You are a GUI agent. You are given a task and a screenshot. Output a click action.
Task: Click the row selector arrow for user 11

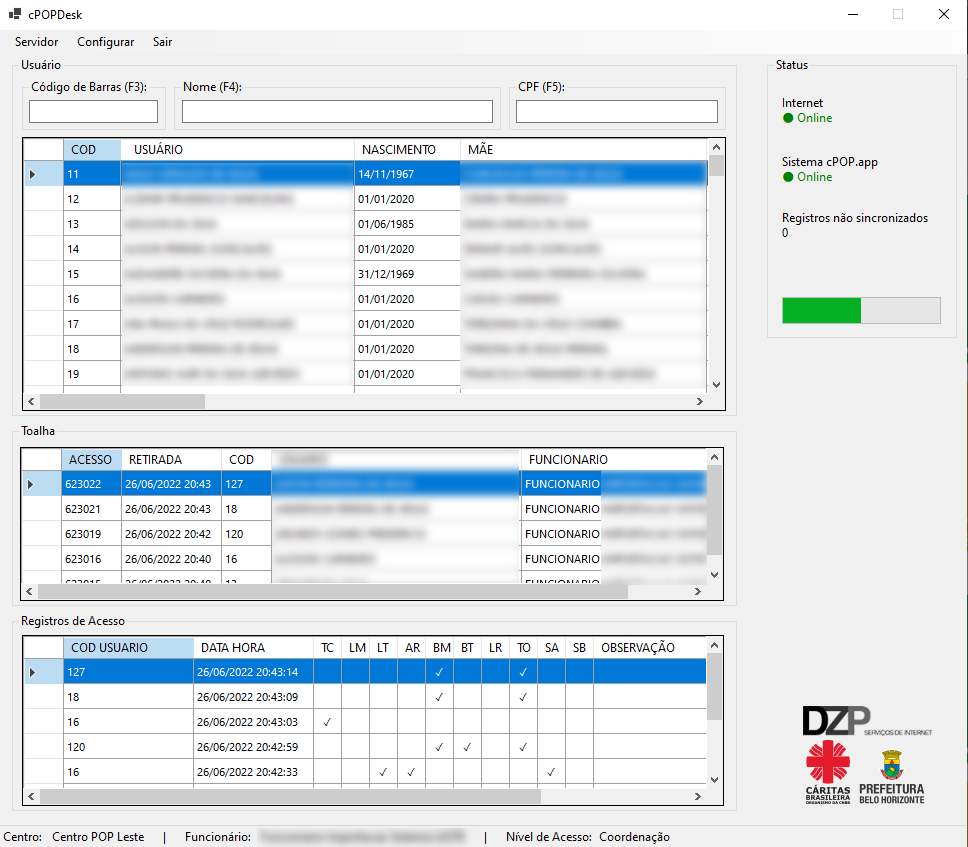point(33,174)
